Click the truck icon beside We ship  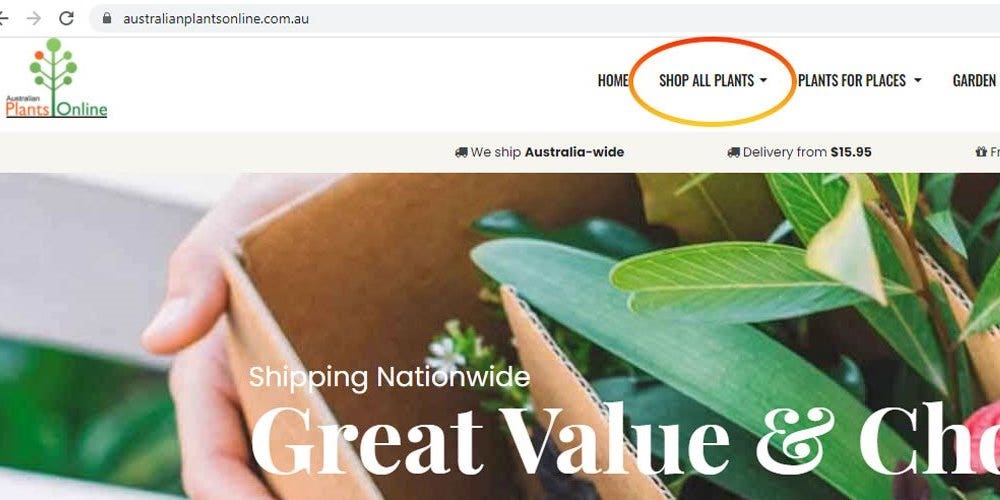coord(461,152)
